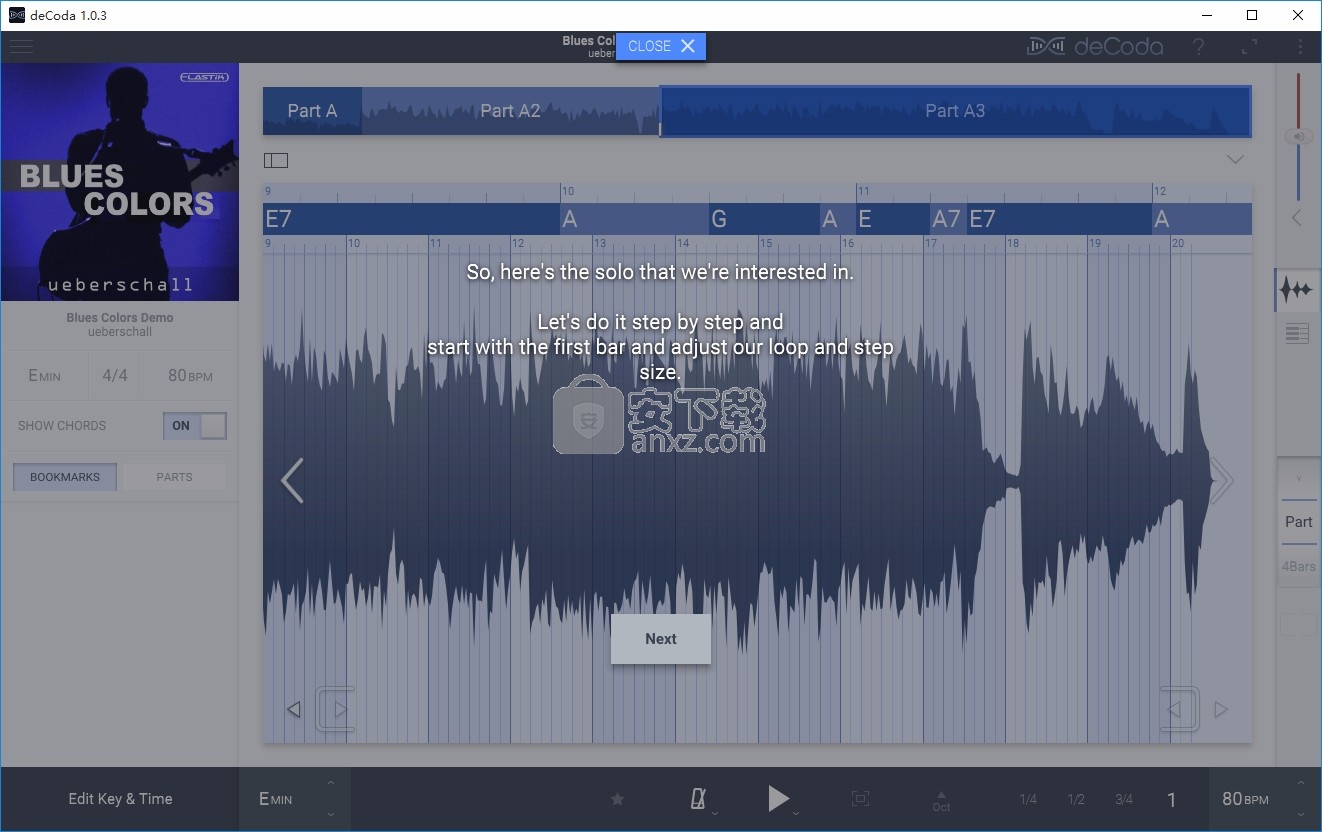1322x832 pixels.
Task: Open the hamburger menu
Action: pos(21,47)
